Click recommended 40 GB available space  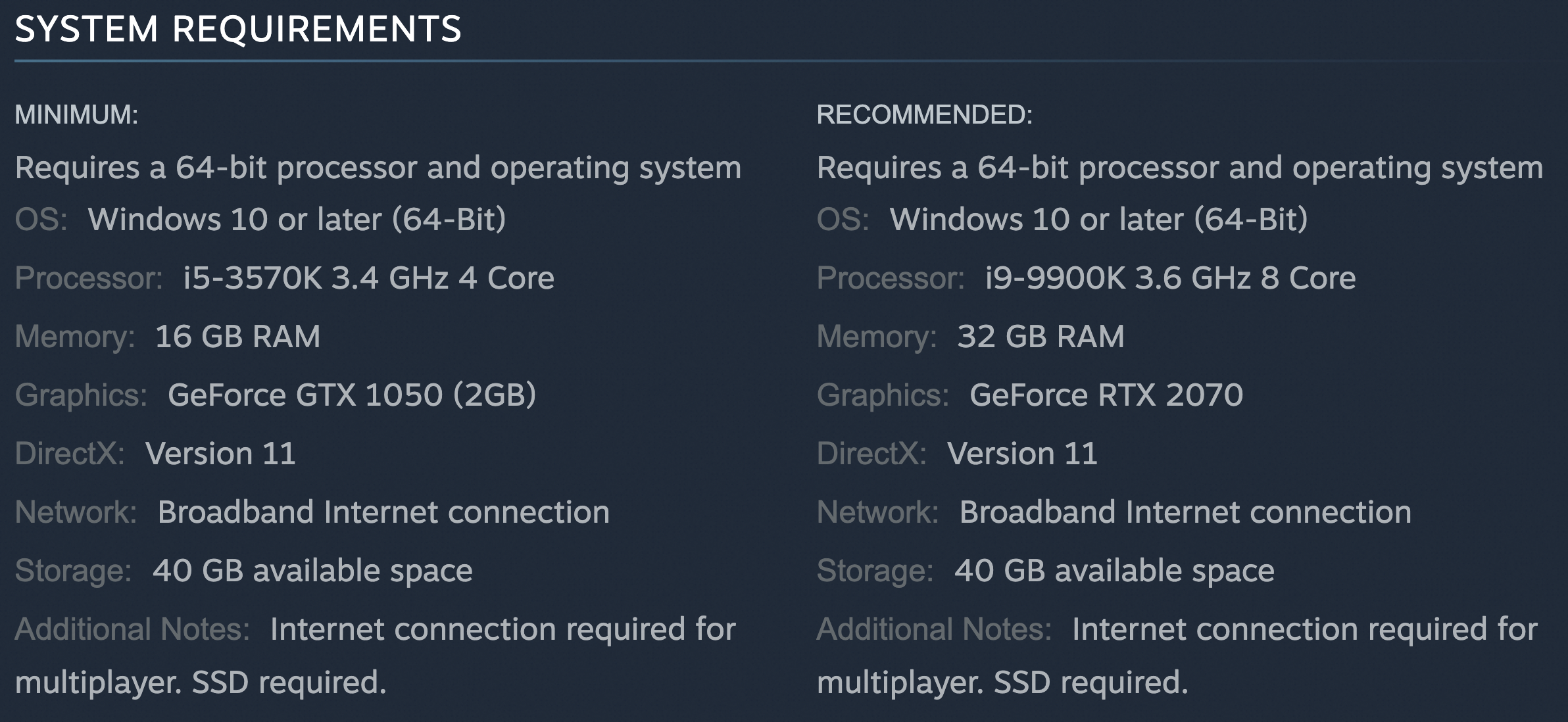pos(1114,570)
